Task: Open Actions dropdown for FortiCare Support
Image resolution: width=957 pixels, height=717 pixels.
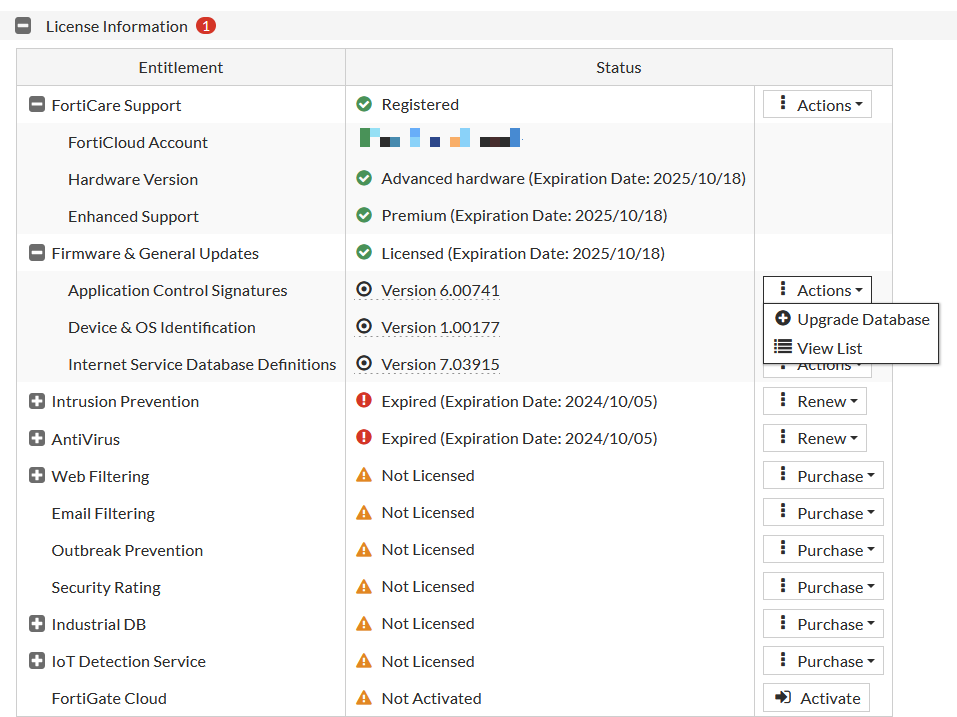Action: (817, 104)
